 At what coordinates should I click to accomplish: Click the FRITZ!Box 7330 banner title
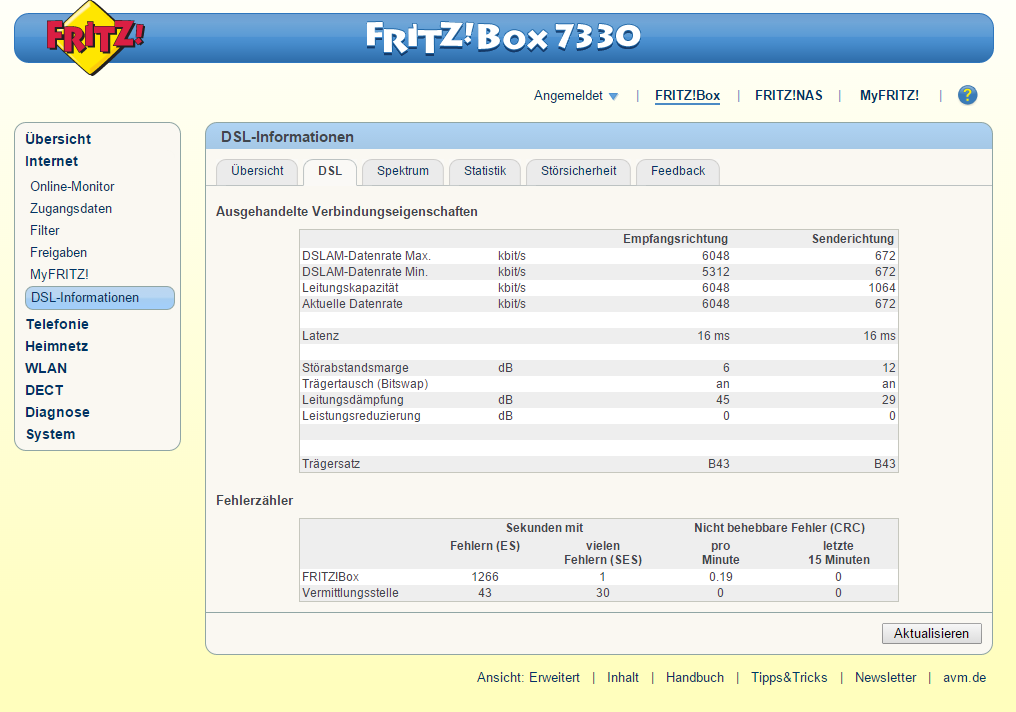(503, 38)
